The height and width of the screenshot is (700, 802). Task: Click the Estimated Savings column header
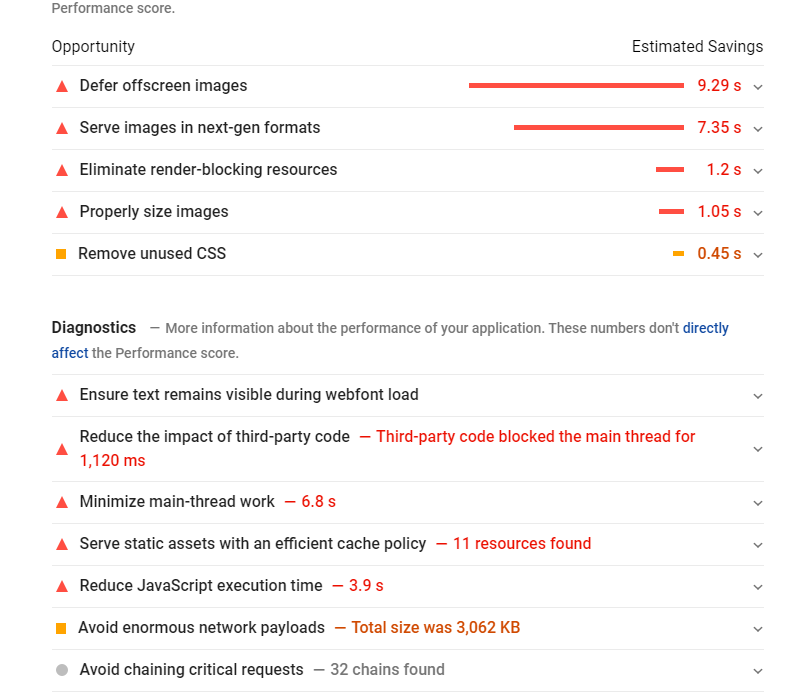[697, 47]
